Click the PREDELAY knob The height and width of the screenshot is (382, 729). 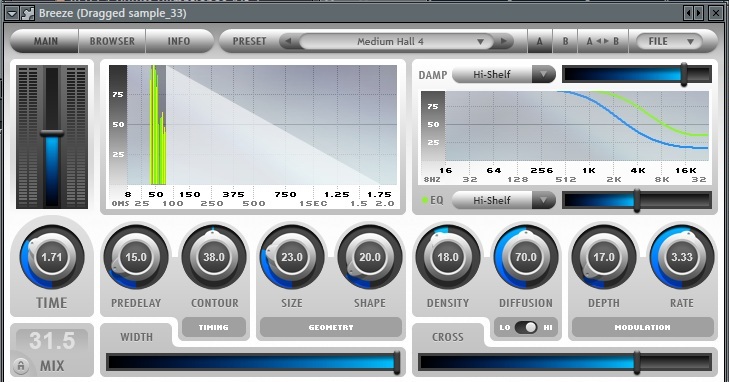pyautogui.click(x=136, y=257)
